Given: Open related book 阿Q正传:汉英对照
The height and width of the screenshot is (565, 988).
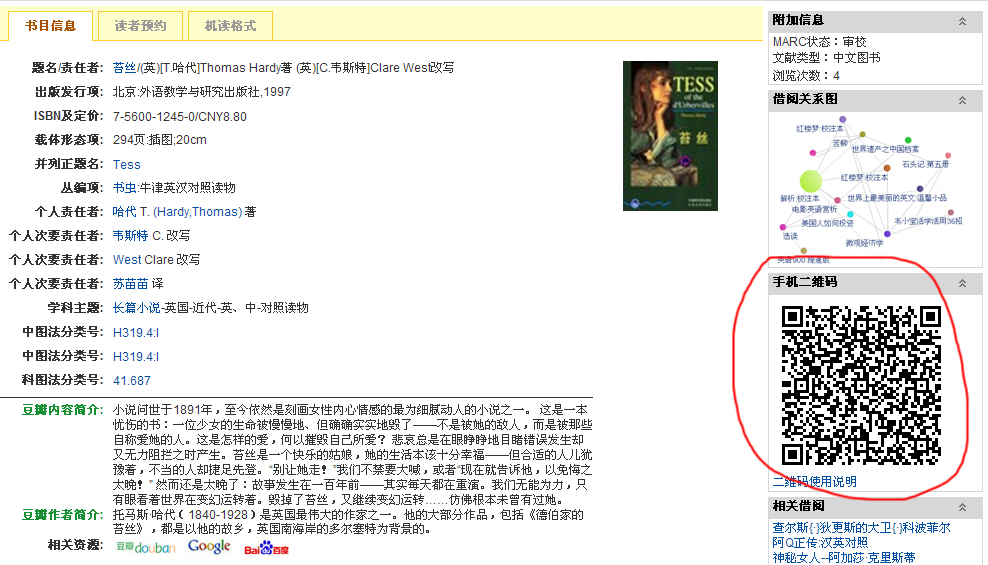Looking at the screenshot, I should point(820,542).
